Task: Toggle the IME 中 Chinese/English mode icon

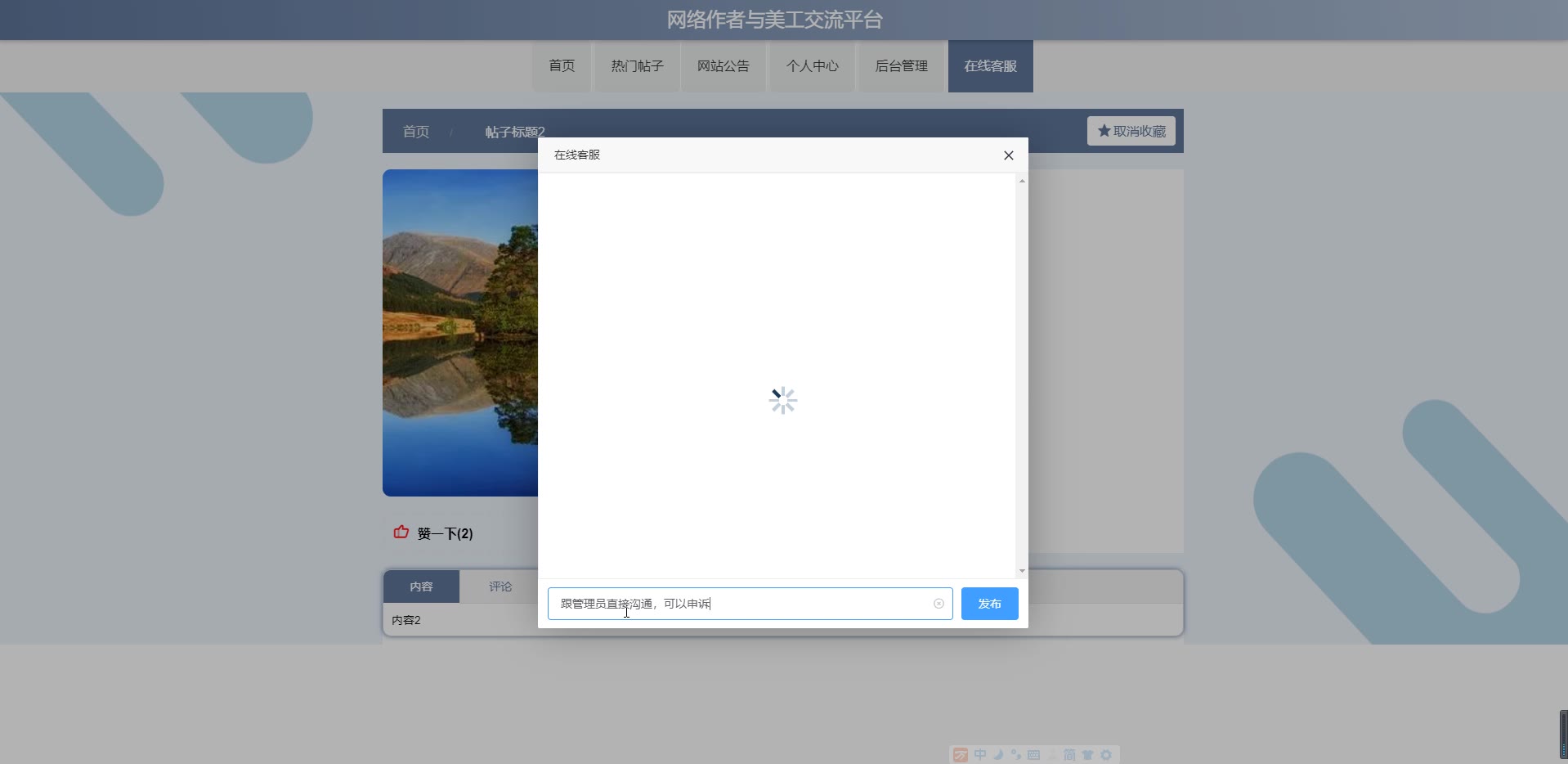Action: [980, 755]
